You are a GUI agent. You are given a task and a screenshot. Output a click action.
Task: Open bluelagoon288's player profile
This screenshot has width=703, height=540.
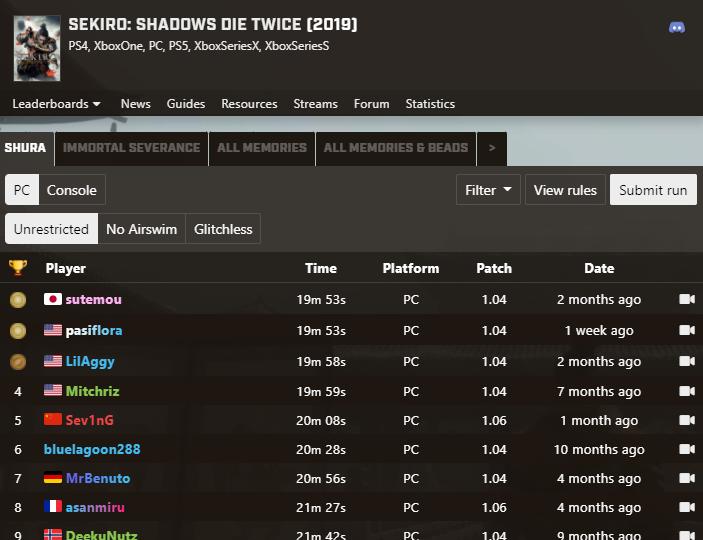[92, 449]
